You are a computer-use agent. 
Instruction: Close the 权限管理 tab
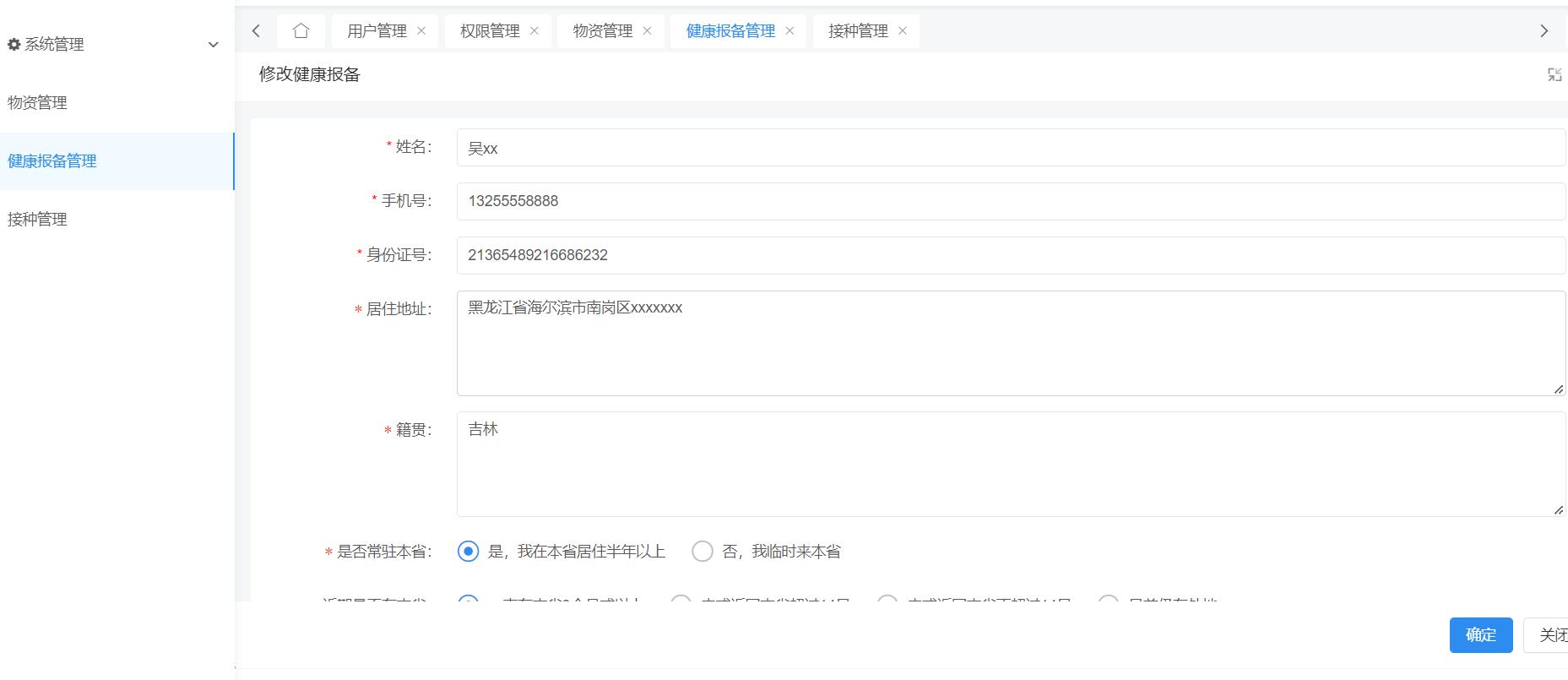pos(534,31)
